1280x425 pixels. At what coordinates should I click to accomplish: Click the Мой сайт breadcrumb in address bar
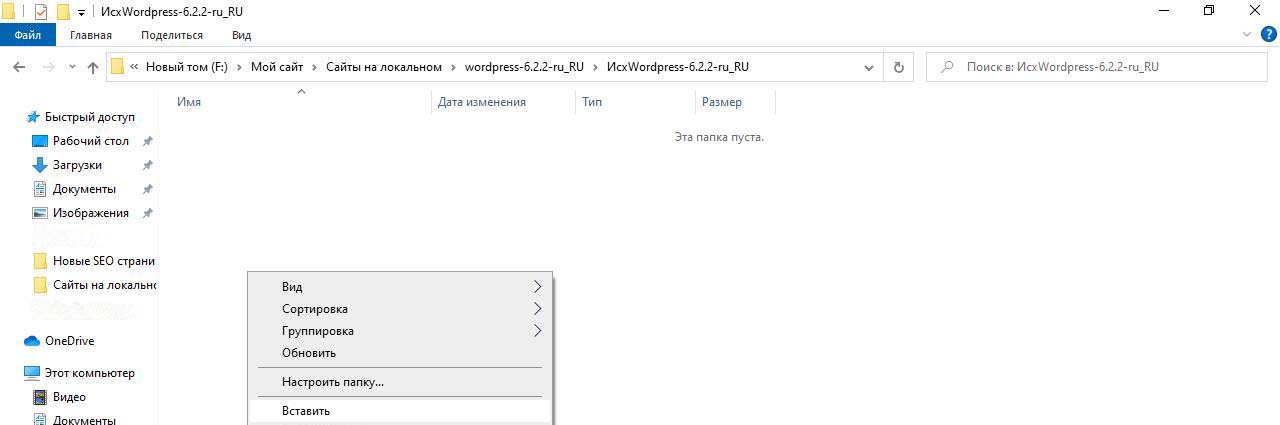point(277,67)
